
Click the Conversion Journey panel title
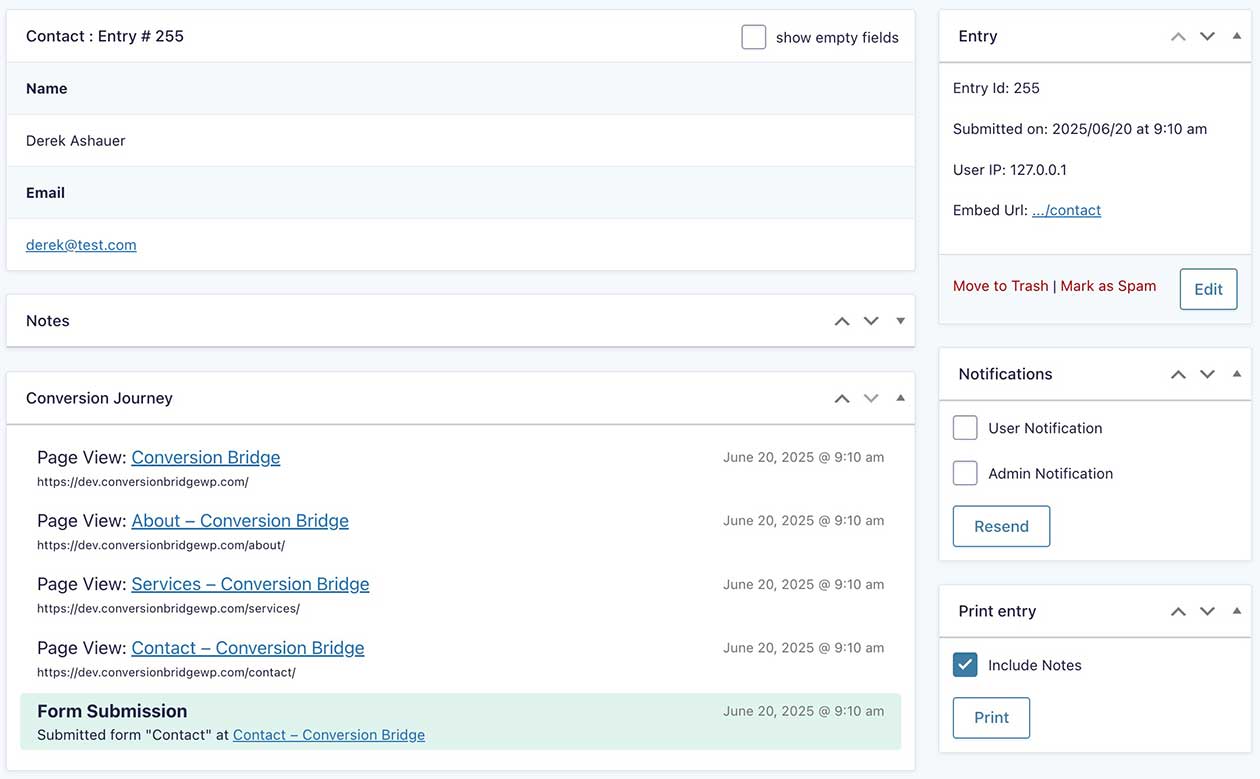coord(99,398)
